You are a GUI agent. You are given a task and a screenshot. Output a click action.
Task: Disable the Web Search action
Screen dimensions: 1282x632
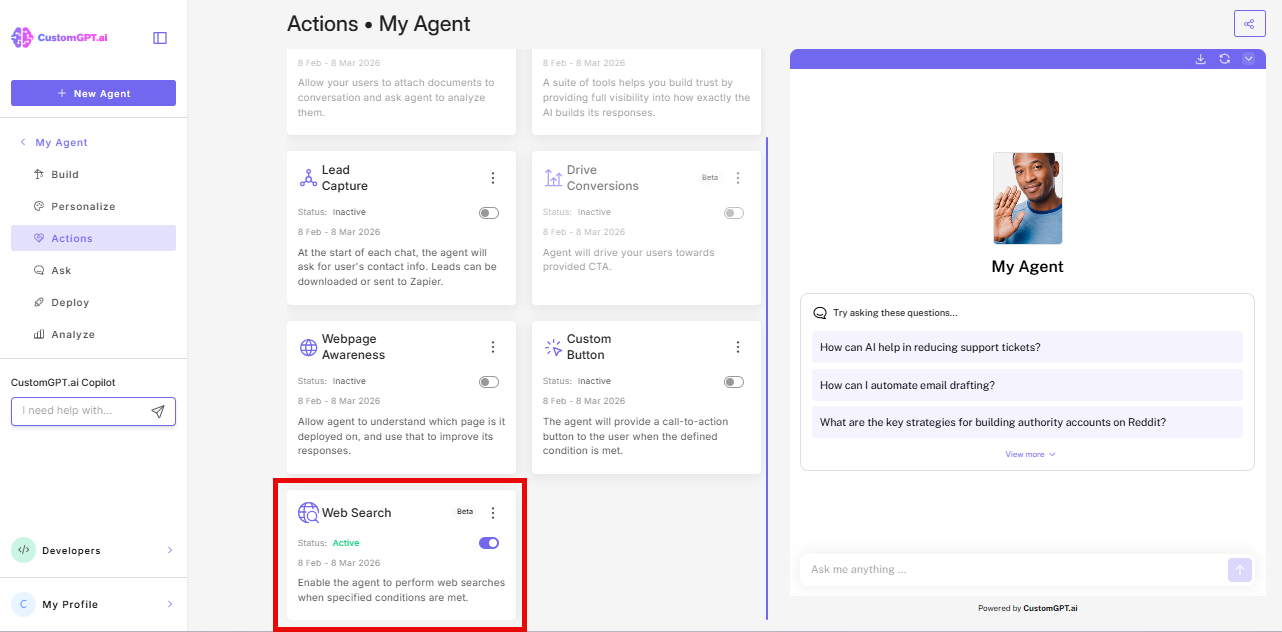488,542
